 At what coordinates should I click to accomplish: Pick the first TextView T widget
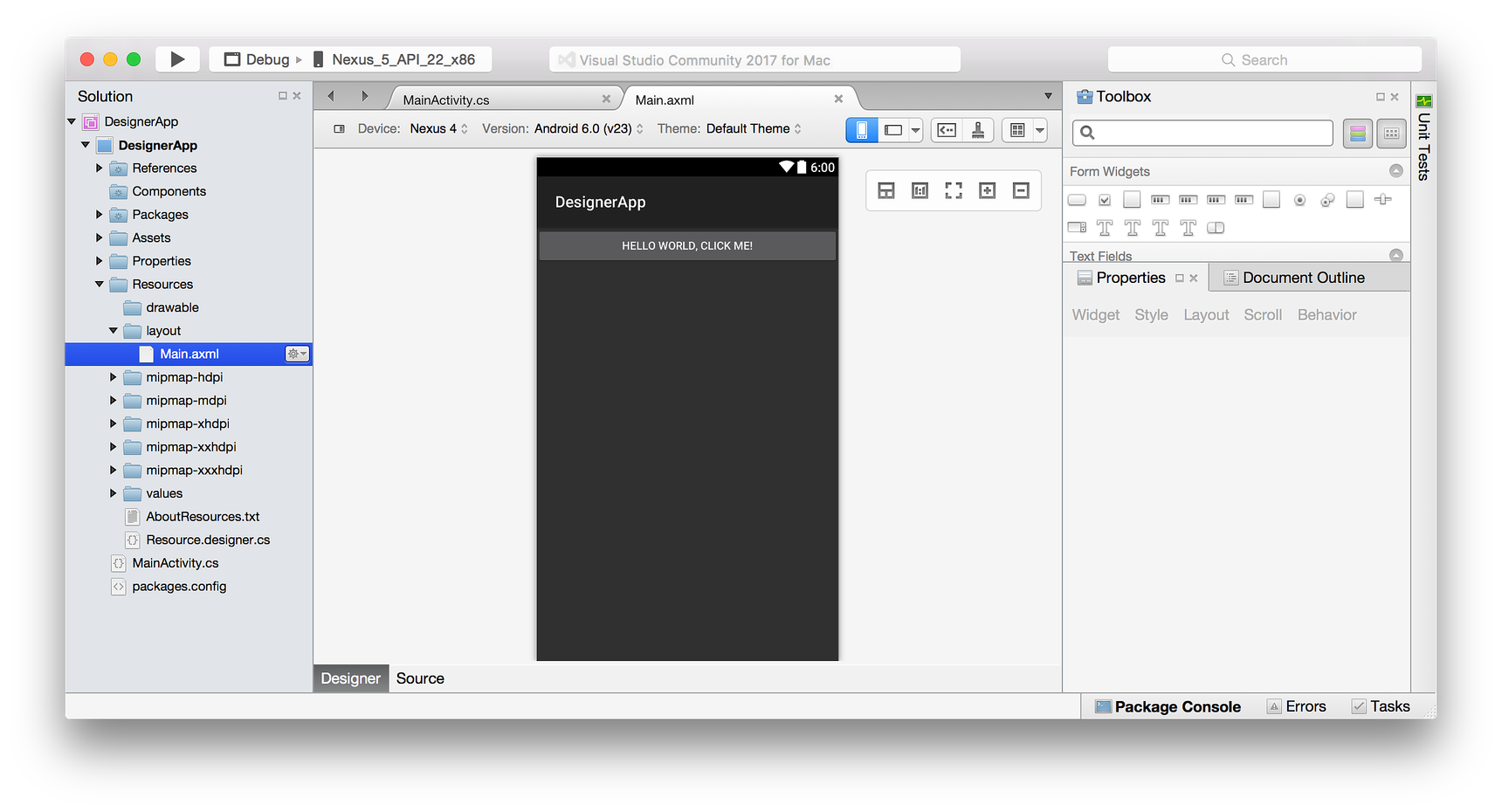1105,228
